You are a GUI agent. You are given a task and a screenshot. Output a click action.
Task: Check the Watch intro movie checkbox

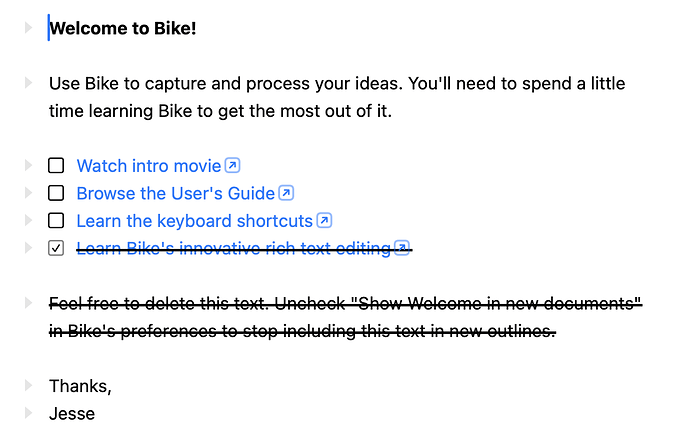click(x=56, y=165)
